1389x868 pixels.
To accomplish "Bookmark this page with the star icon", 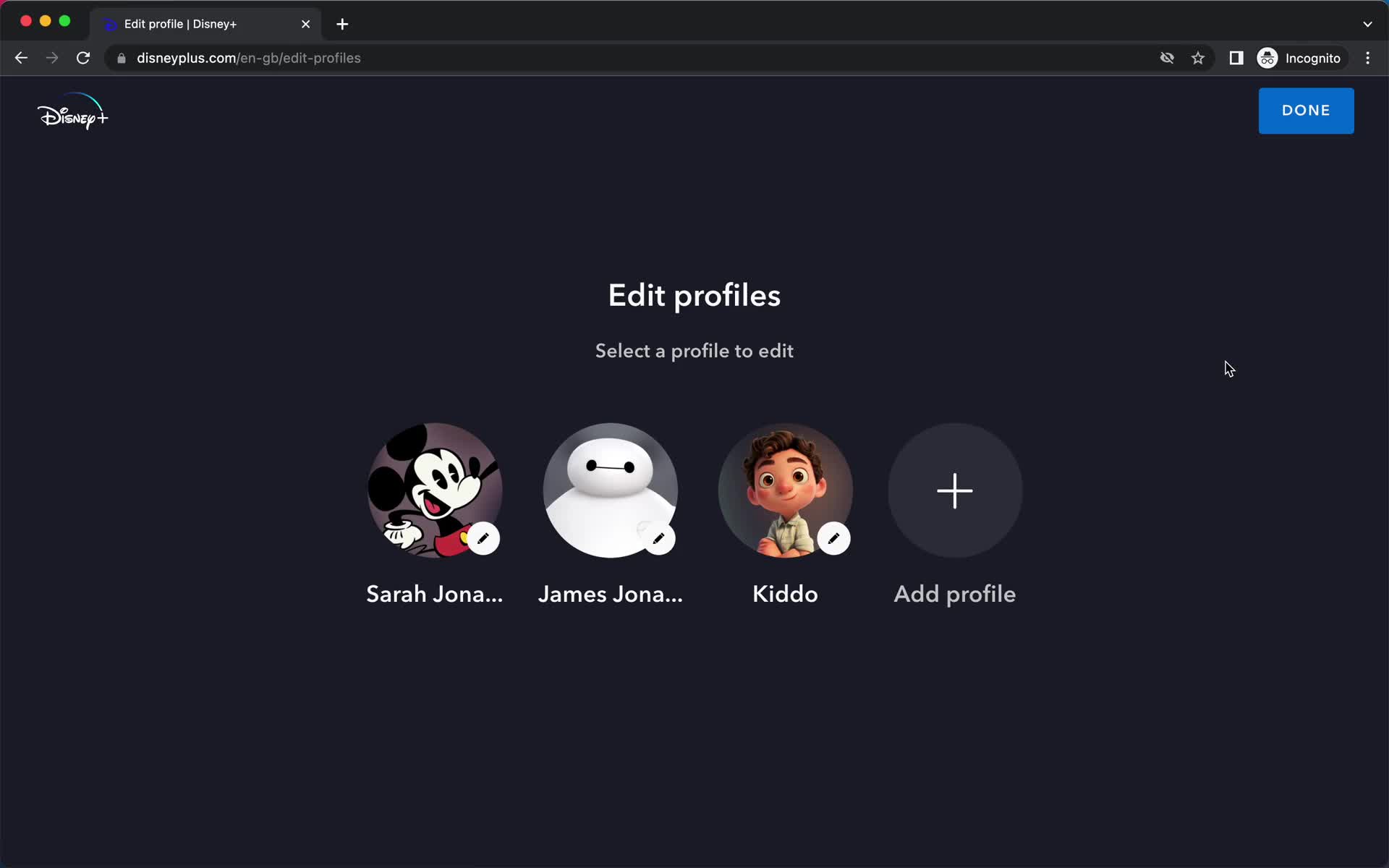I will pyautogui.click(x=1198, y=58).
